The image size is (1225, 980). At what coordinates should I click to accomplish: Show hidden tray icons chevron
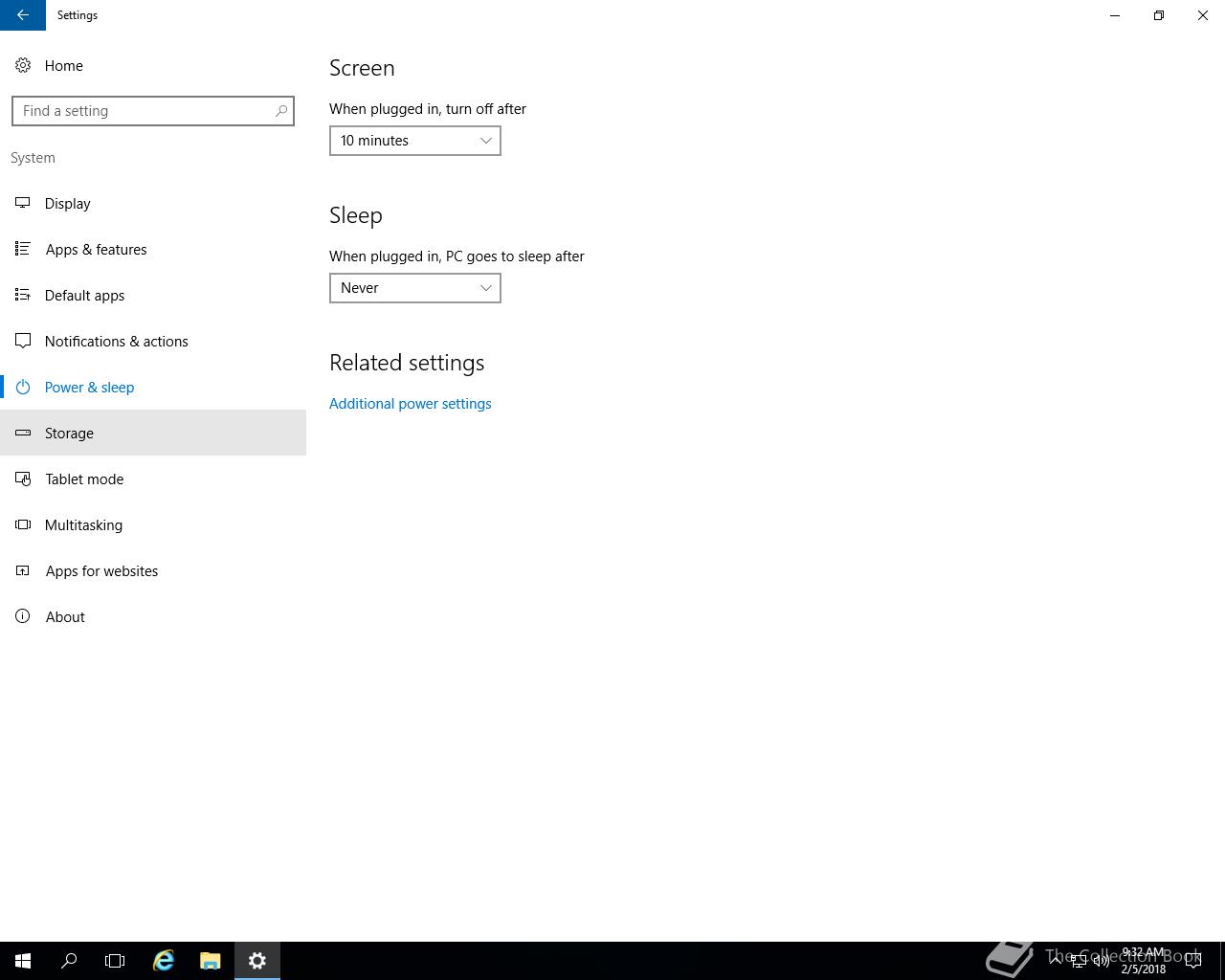1056,961
